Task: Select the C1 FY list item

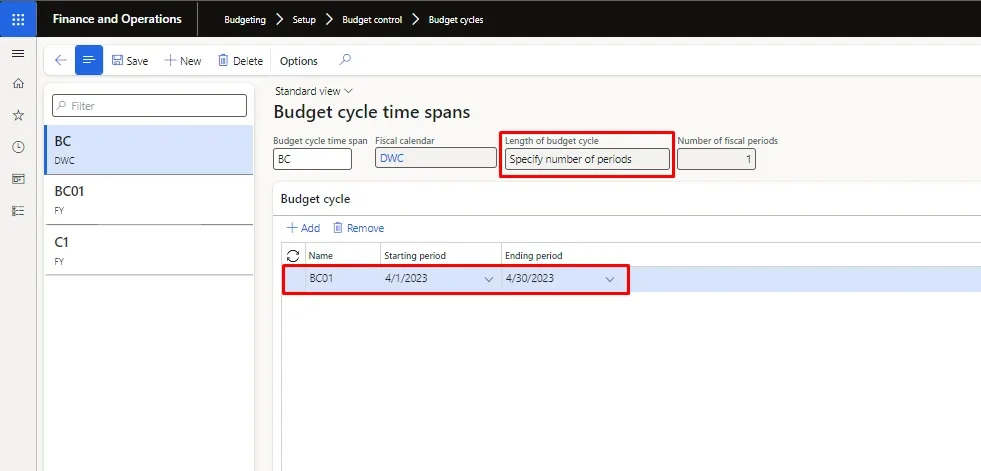Action: click(x=149, y=250)
